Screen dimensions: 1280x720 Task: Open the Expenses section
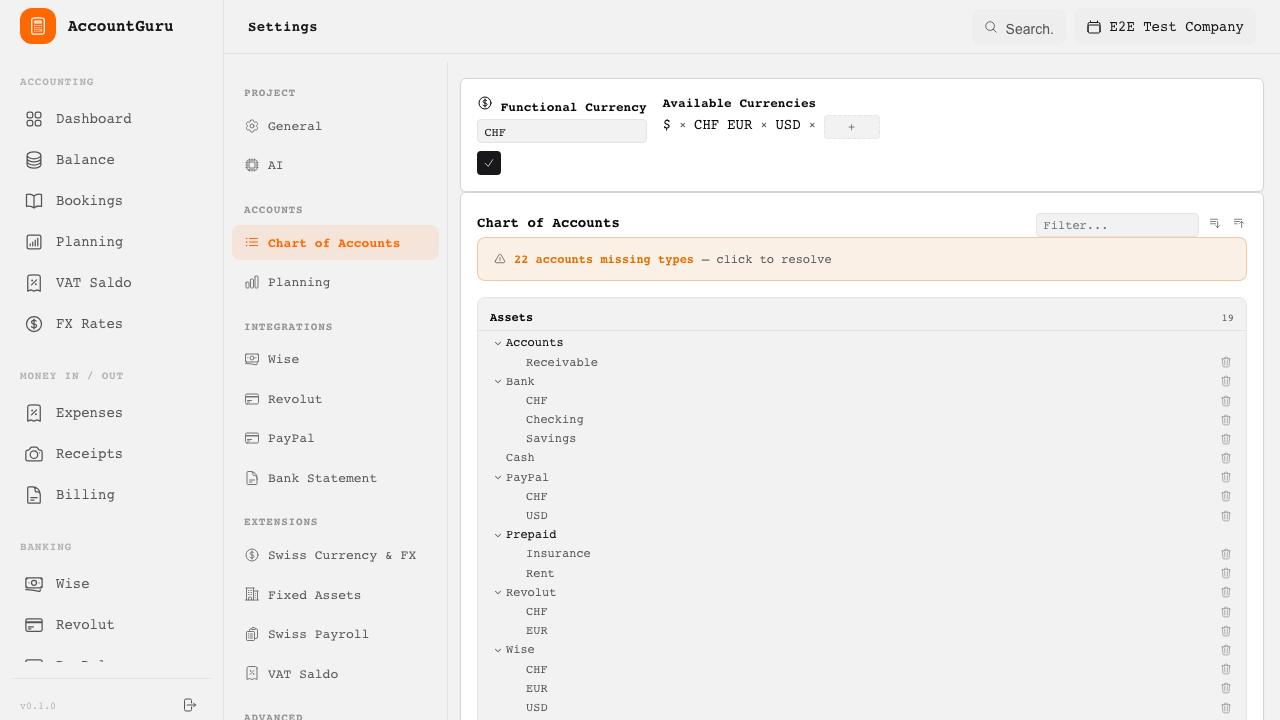pyautogui.click(x=89, y=412)
